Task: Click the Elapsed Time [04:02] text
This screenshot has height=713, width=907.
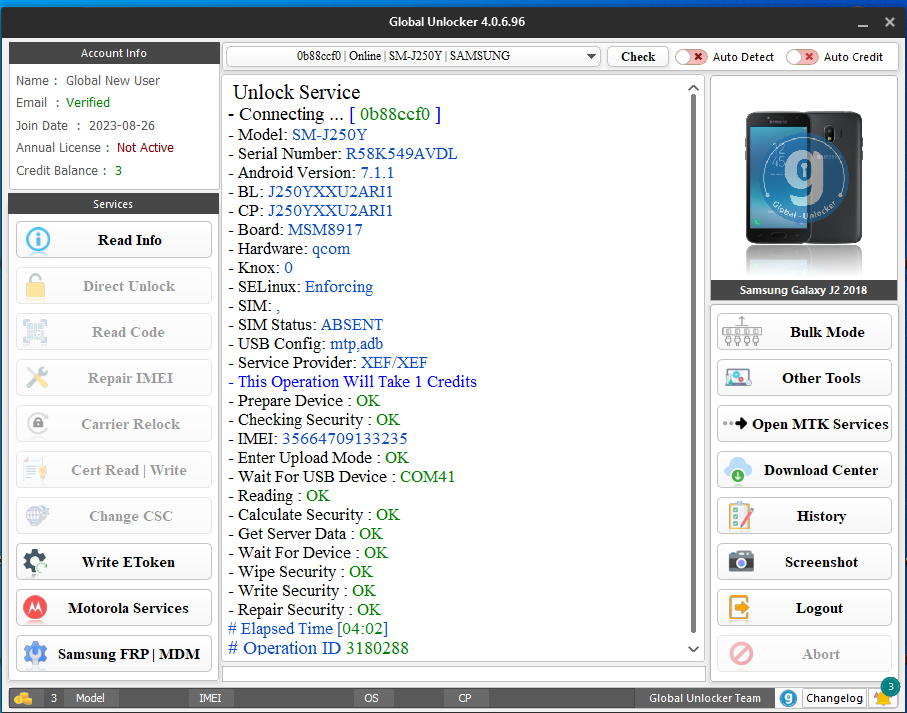Action: 308,629
